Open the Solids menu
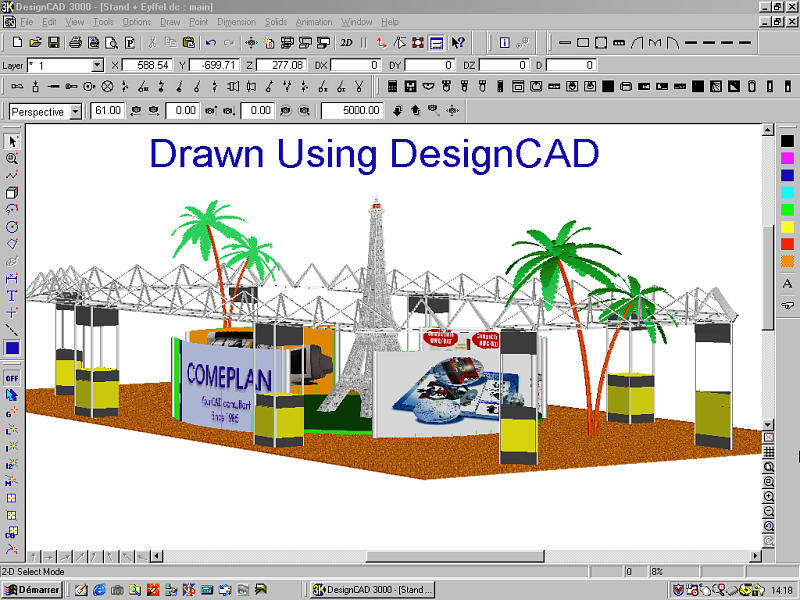800x600 pixels. click(x=275, y=21)
